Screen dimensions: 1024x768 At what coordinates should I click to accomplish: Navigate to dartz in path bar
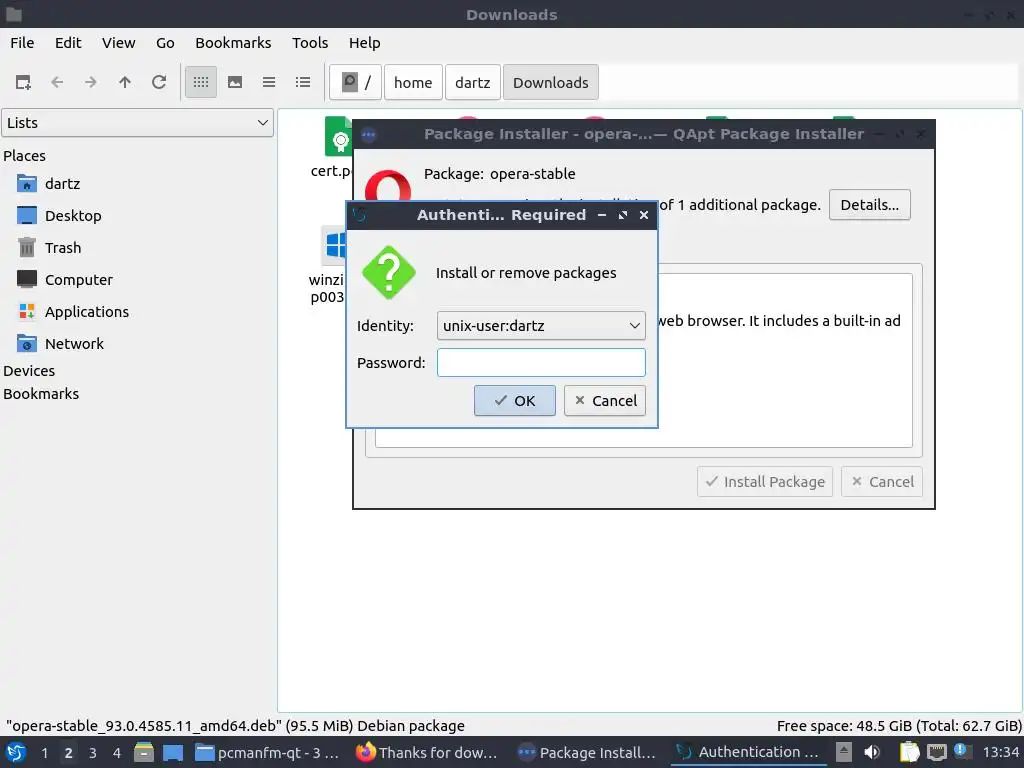472,82
